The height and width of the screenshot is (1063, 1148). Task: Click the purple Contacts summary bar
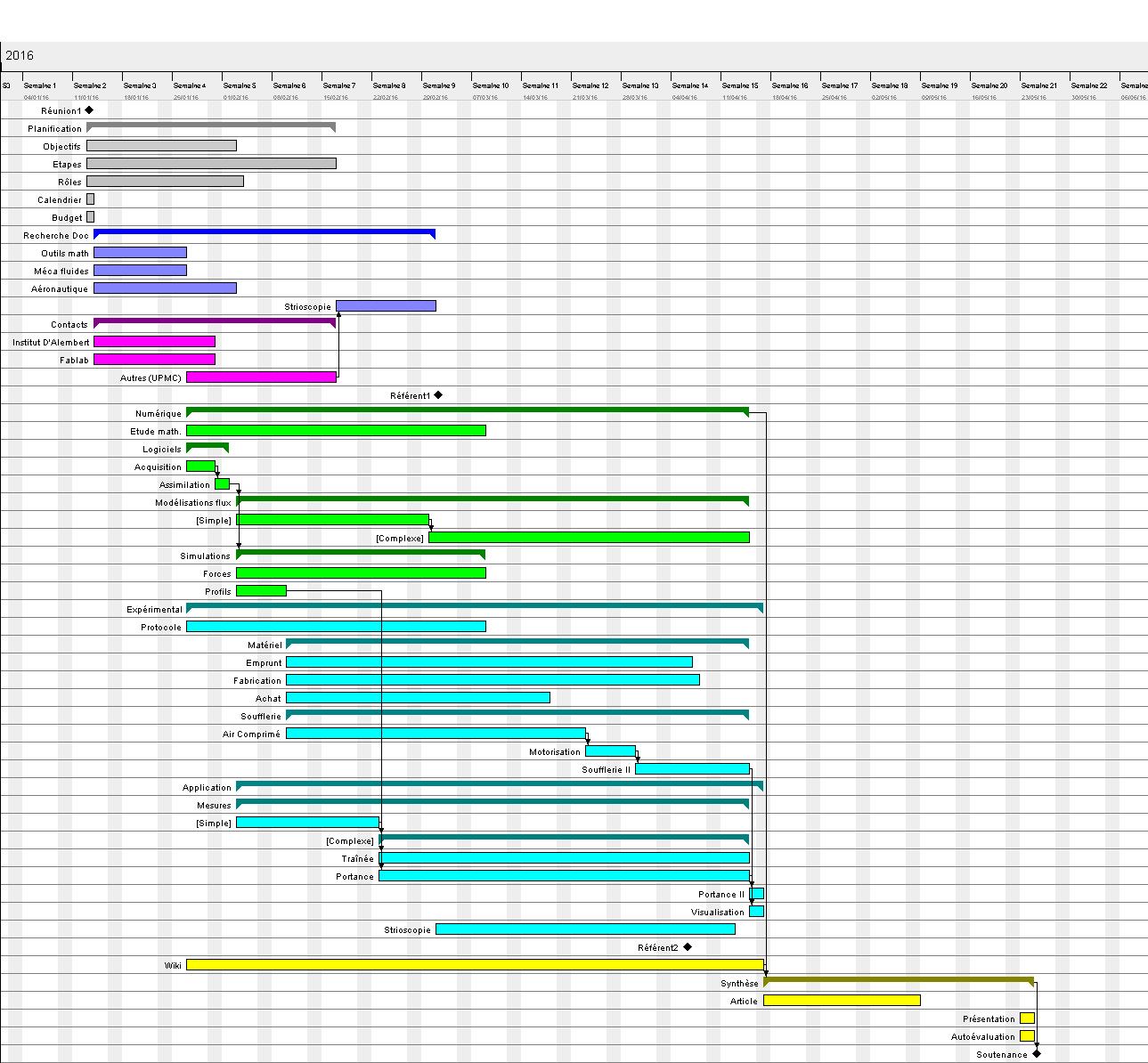coord(214,321)
